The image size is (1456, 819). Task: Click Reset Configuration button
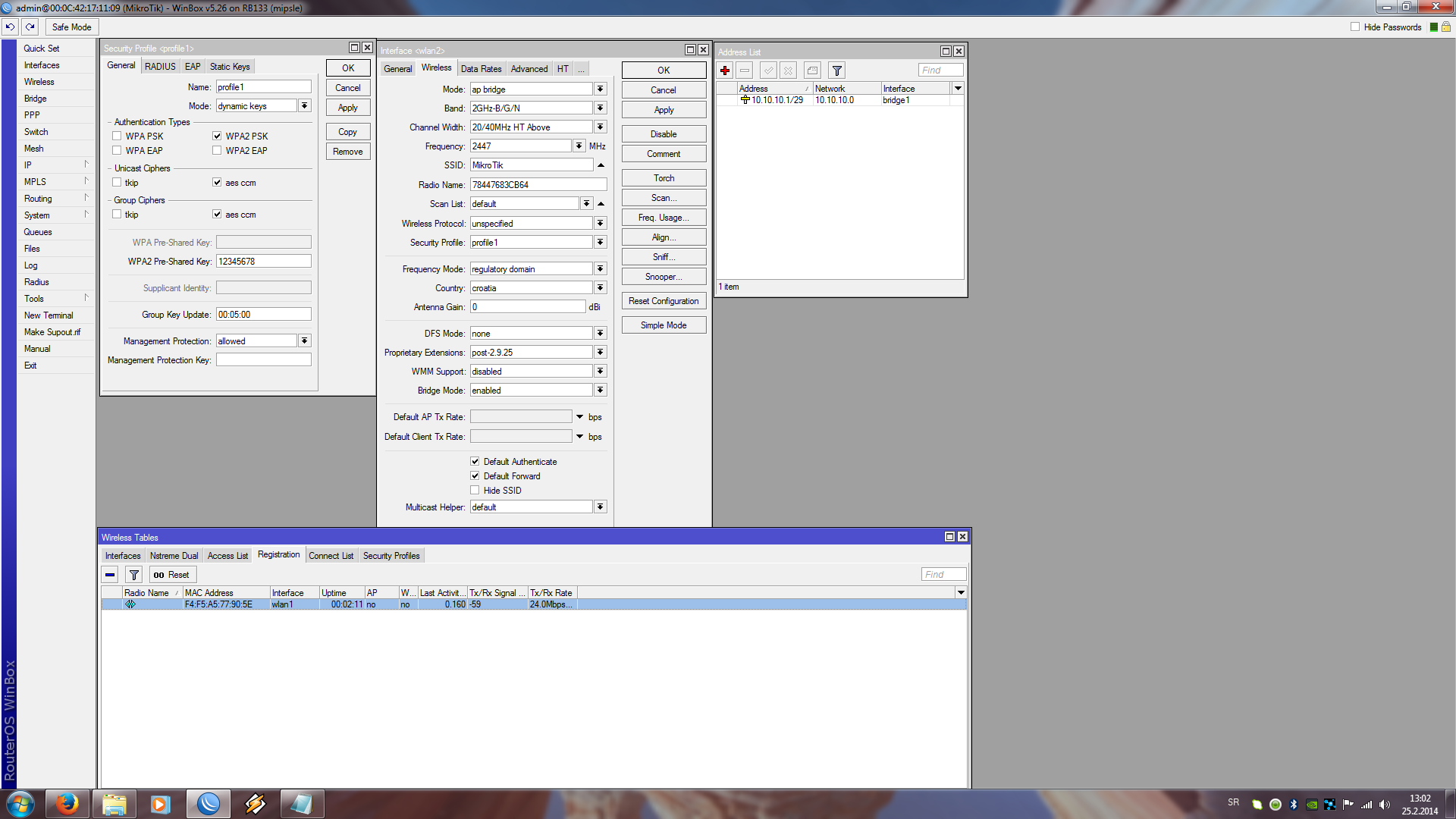click(x=664, y=301)
